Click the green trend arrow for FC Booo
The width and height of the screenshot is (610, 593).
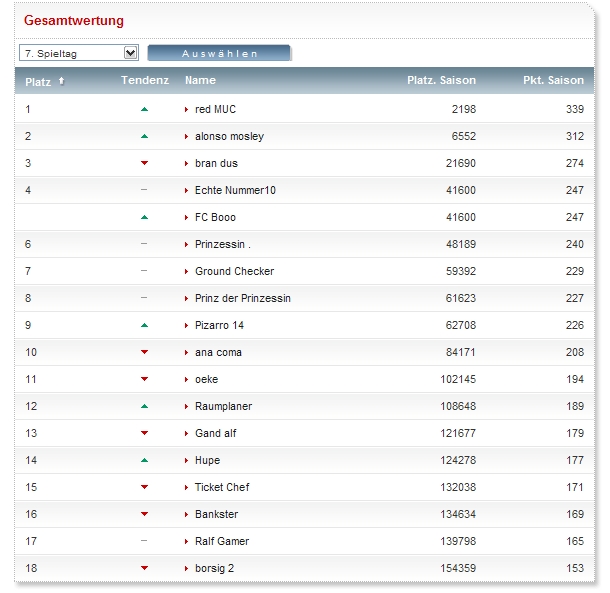[144, 217]
